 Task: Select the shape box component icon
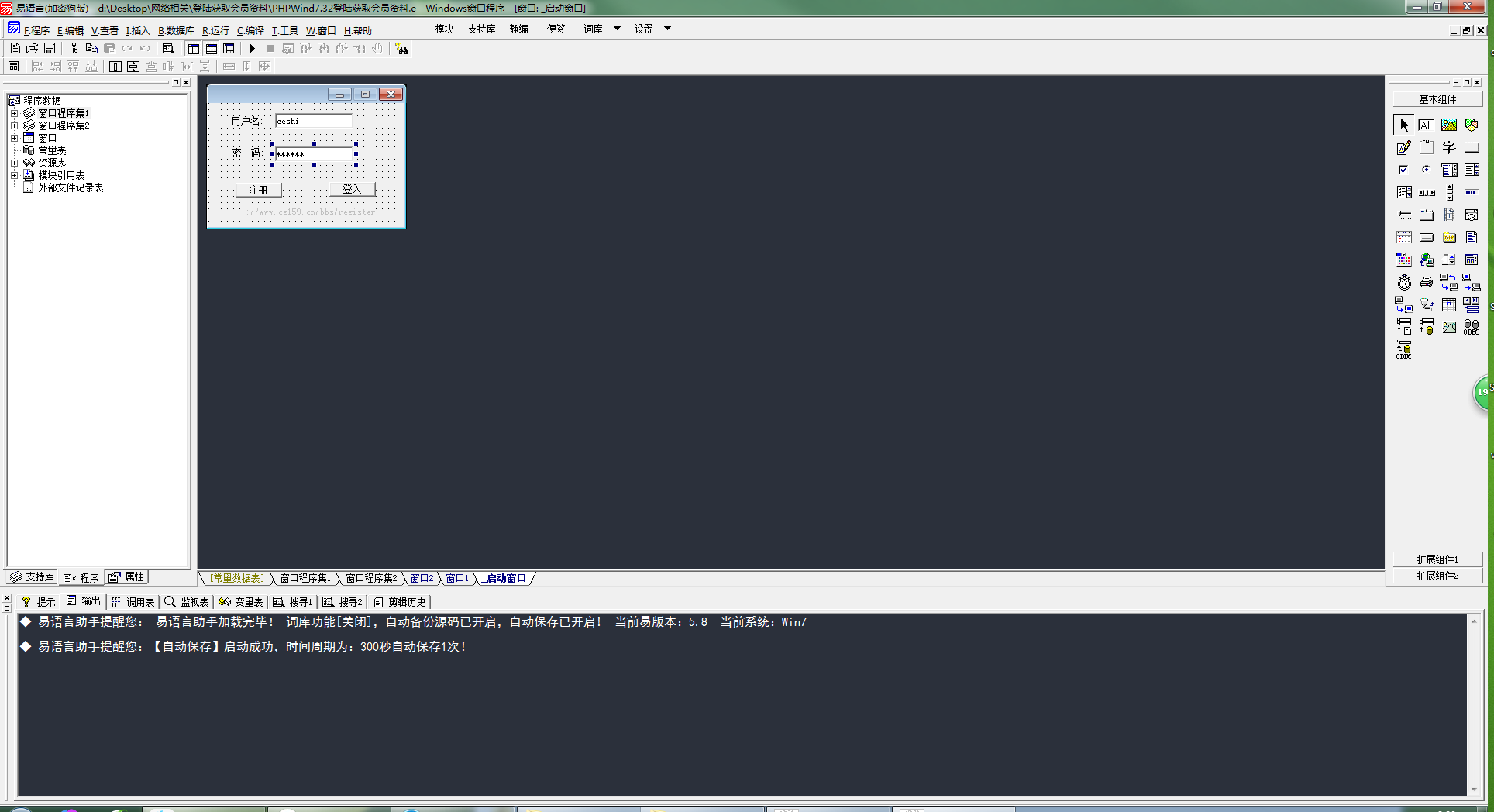[x=1471, y=125]
